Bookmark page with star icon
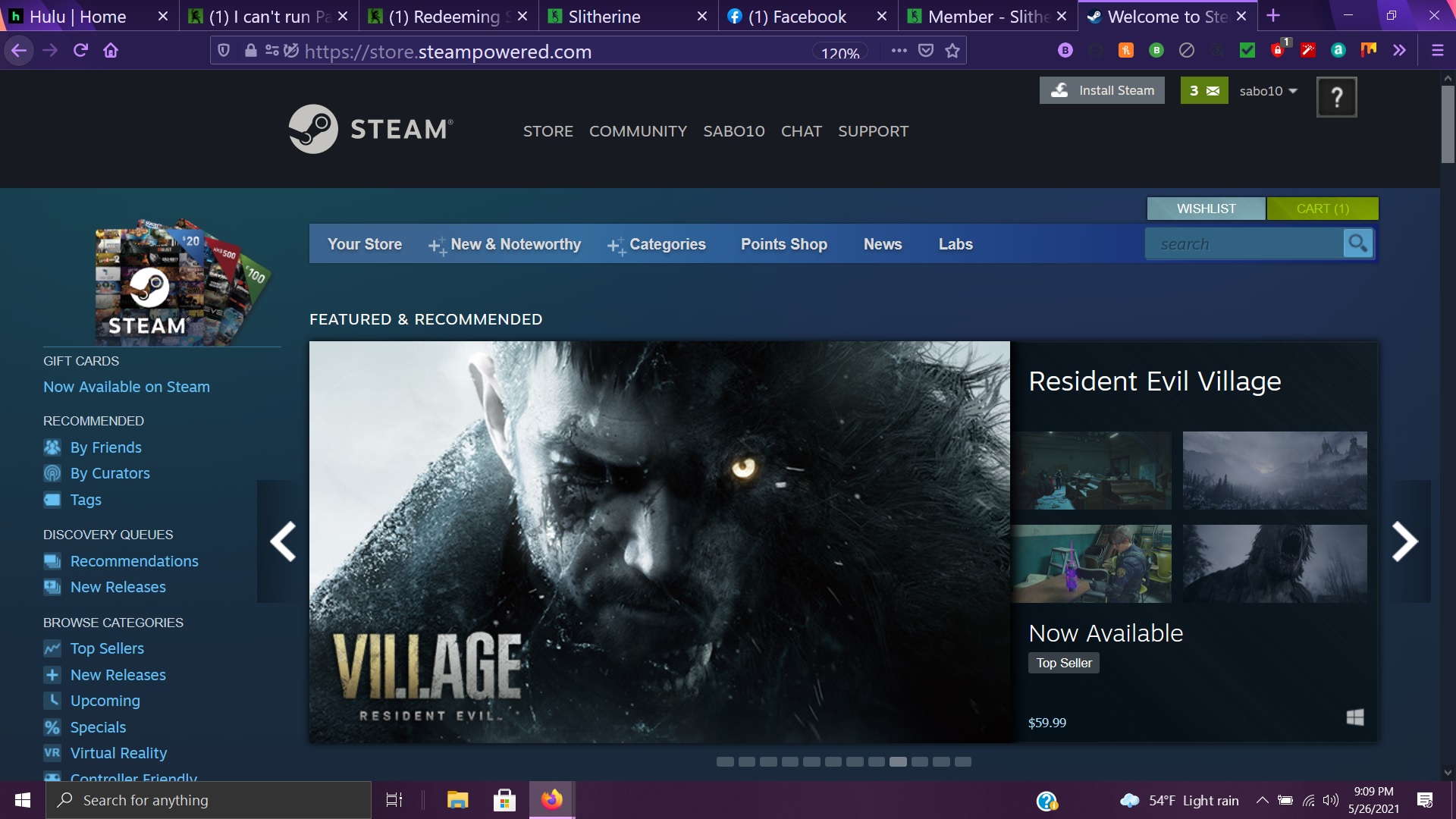This screenshot has height=819, width=1456. (952, 51)
